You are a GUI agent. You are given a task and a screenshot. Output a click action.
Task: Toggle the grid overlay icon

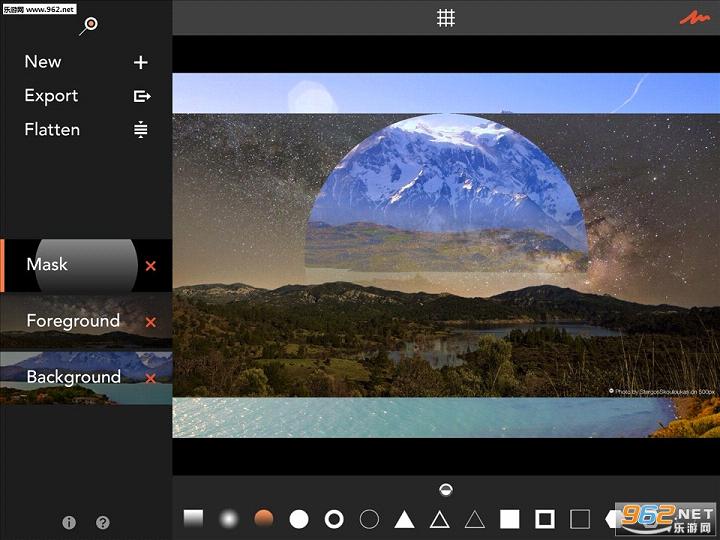(x=445, y=18)
